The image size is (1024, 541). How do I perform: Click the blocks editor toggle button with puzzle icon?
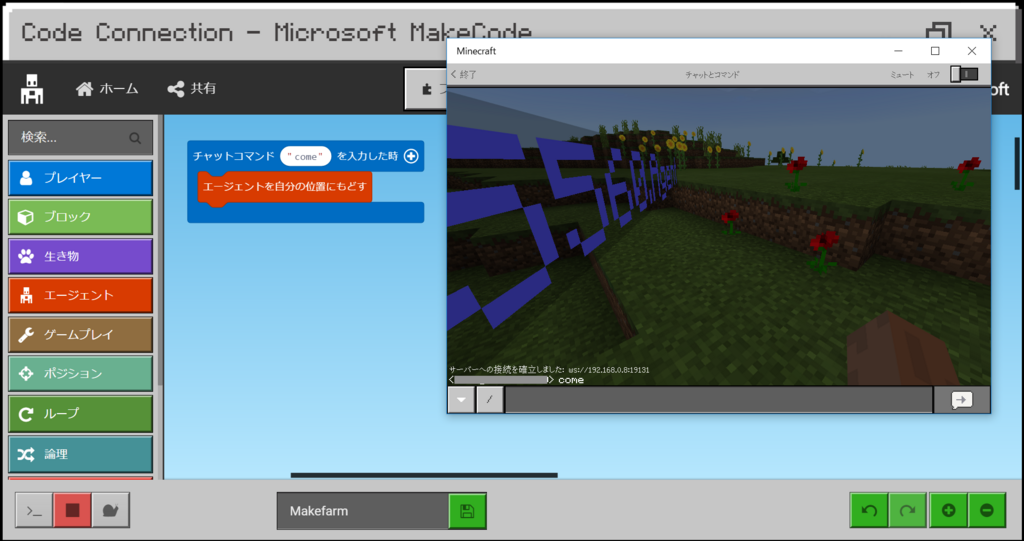(x=426, y=89)
